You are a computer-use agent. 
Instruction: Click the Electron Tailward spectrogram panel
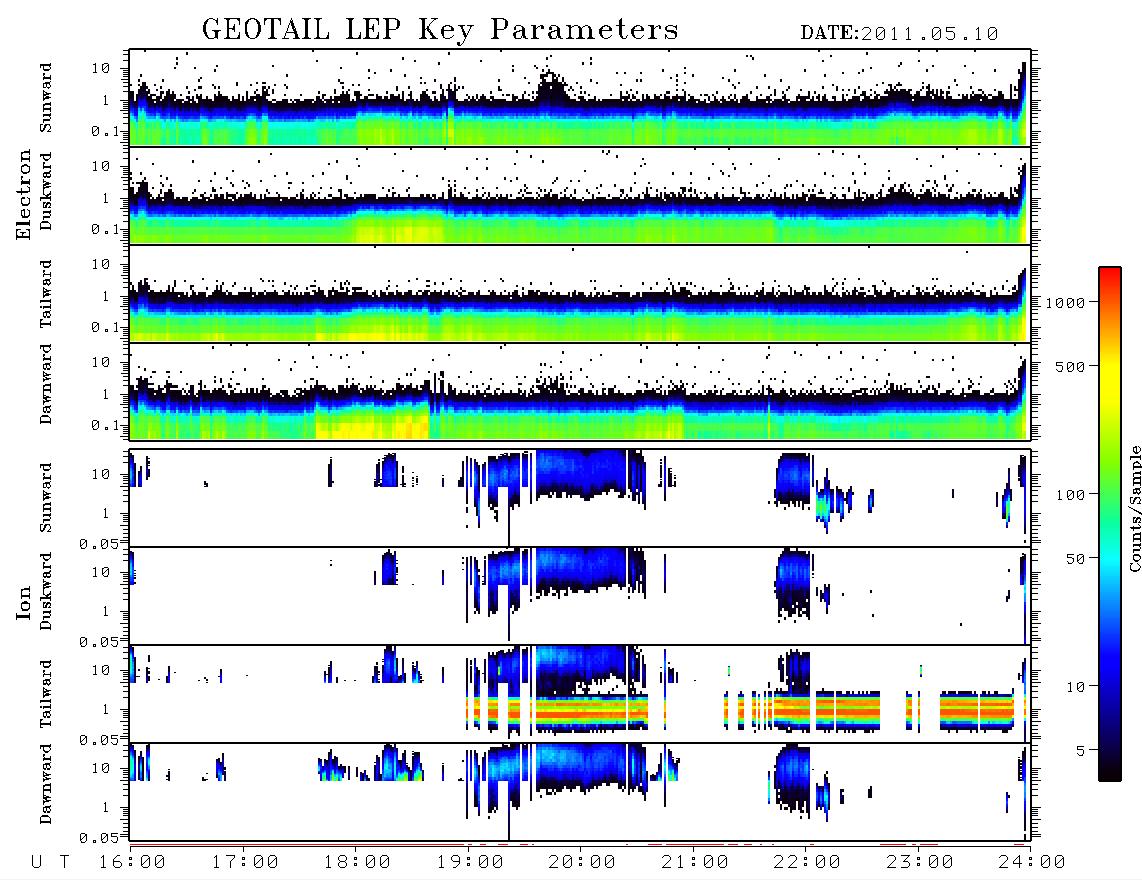580,294
